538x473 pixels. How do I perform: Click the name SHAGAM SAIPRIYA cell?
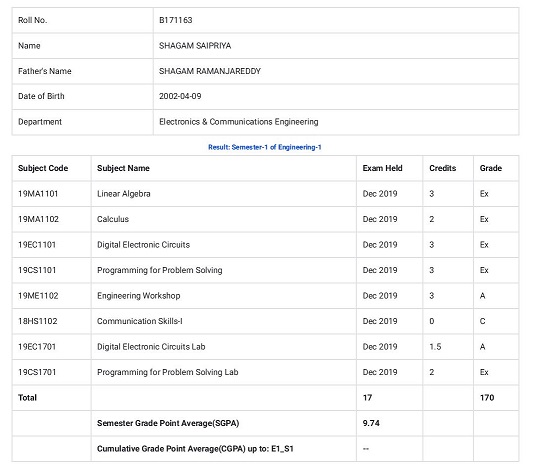point(336,46)
